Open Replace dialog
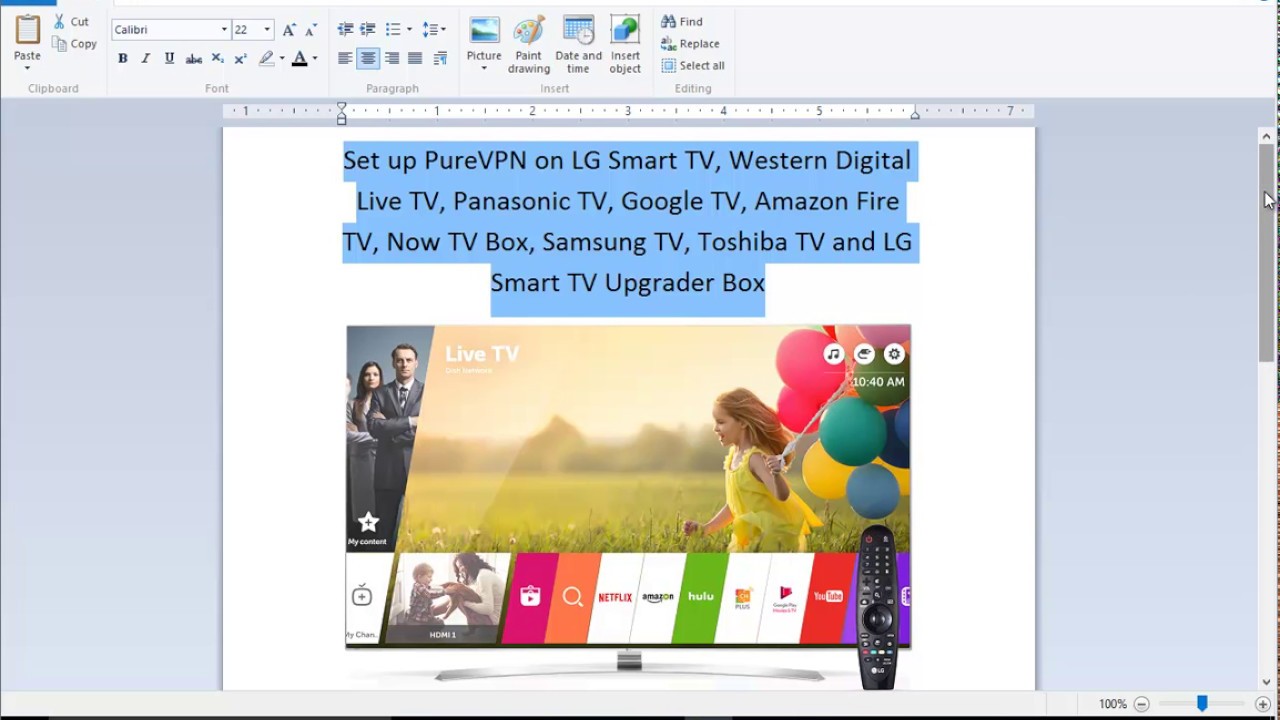1280x720 pixels. point(690,44)
